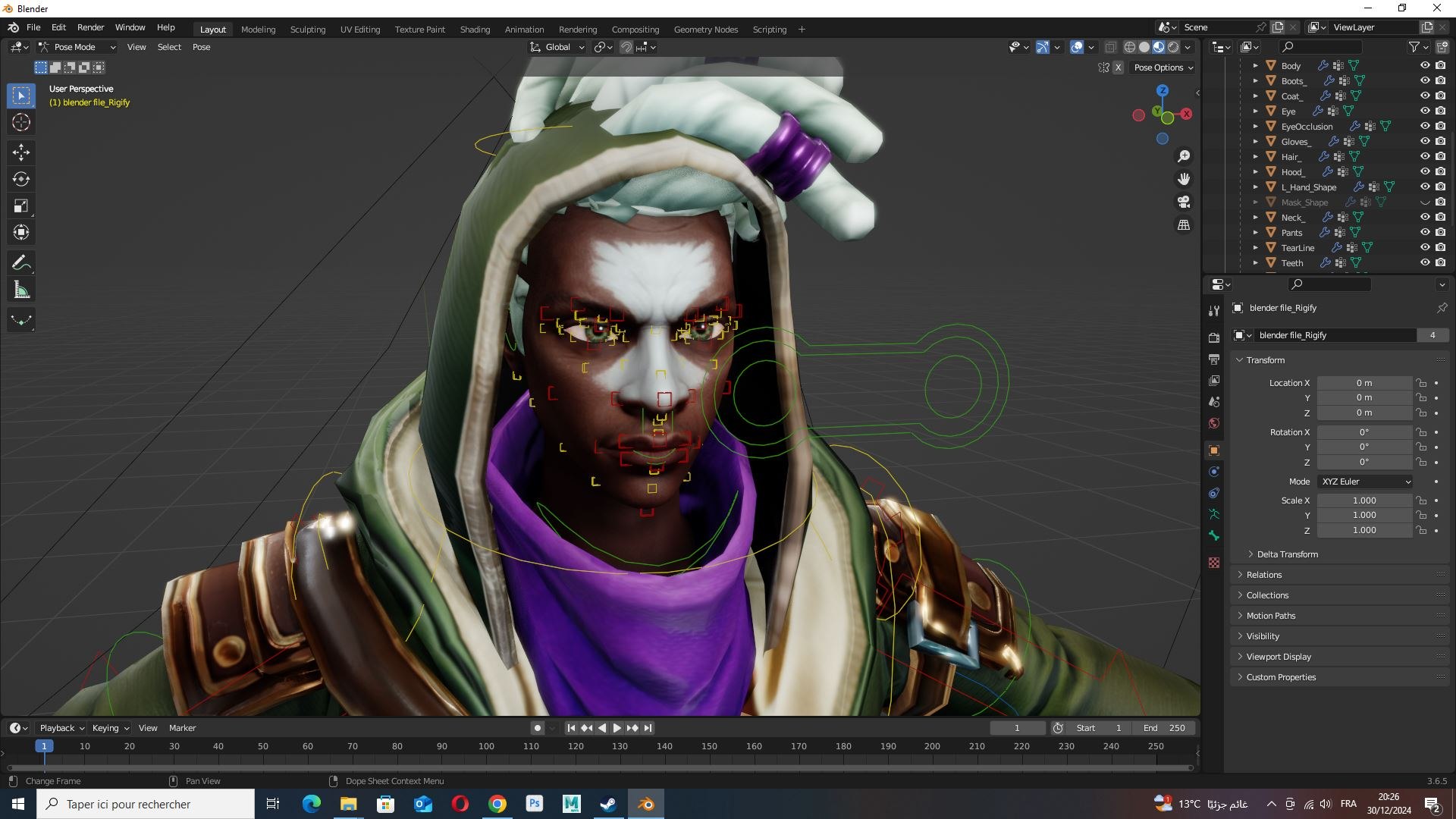Screen dimensions: 1456x819
Task: Toggle viewport overlays
Action: tap(1076, 47)
